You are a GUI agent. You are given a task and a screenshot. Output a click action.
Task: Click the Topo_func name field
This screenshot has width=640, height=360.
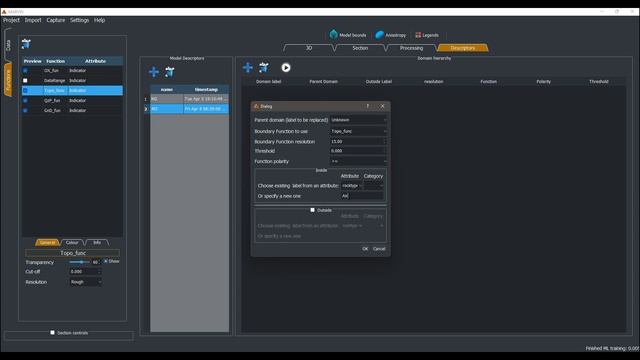[73, 253]
